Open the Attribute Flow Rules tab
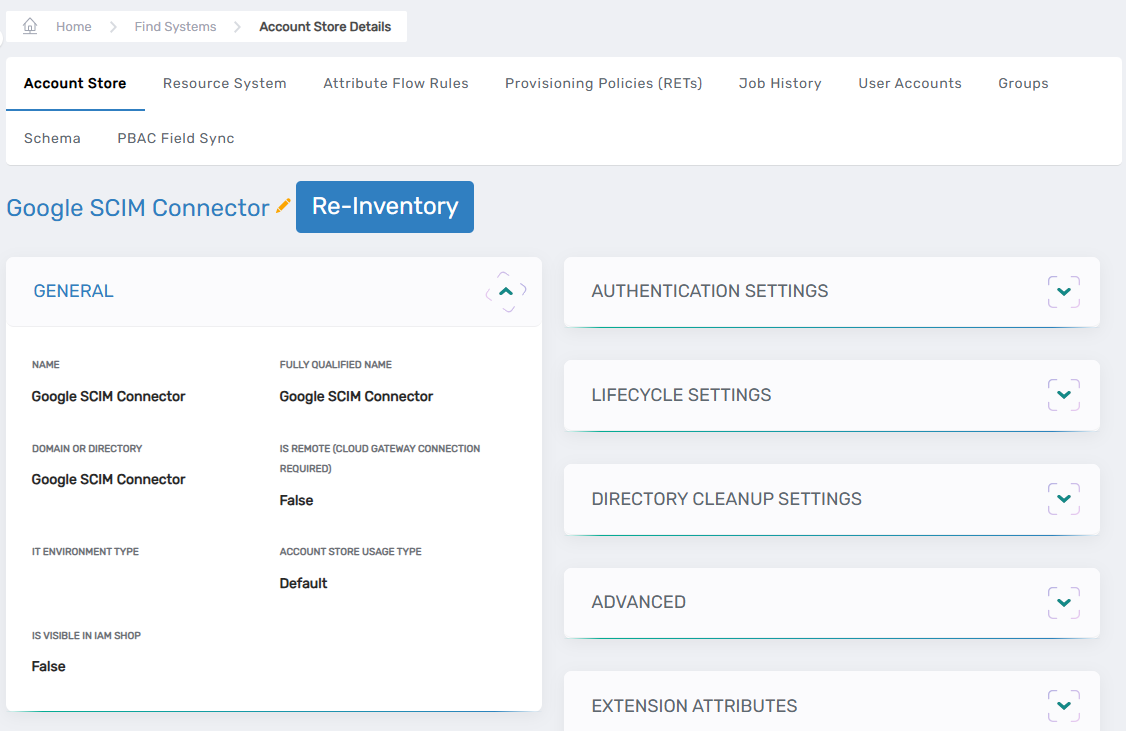 coord(396,84)
